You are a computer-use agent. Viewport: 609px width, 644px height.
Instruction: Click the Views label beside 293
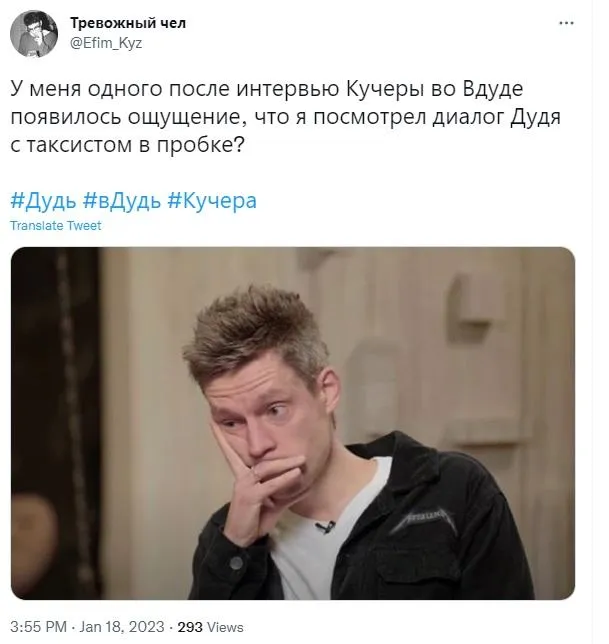(225, 627)
